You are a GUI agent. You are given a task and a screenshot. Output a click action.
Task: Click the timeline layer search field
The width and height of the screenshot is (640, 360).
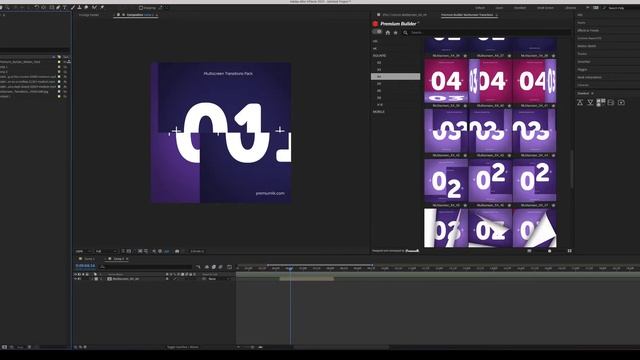tap(147, 267)
